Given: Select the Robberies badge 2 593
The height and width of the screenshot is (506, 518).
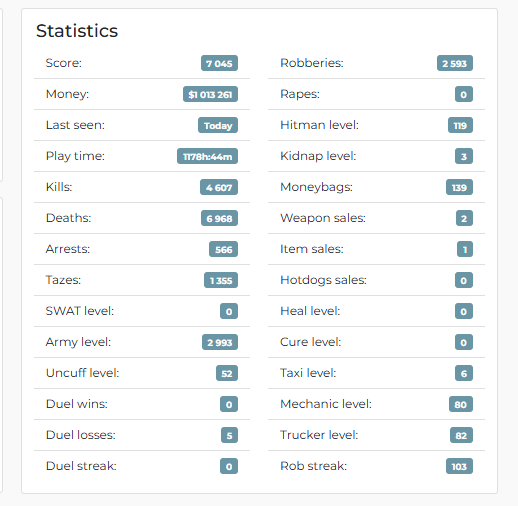Looking at the screenshot, I should pos(455,63).
